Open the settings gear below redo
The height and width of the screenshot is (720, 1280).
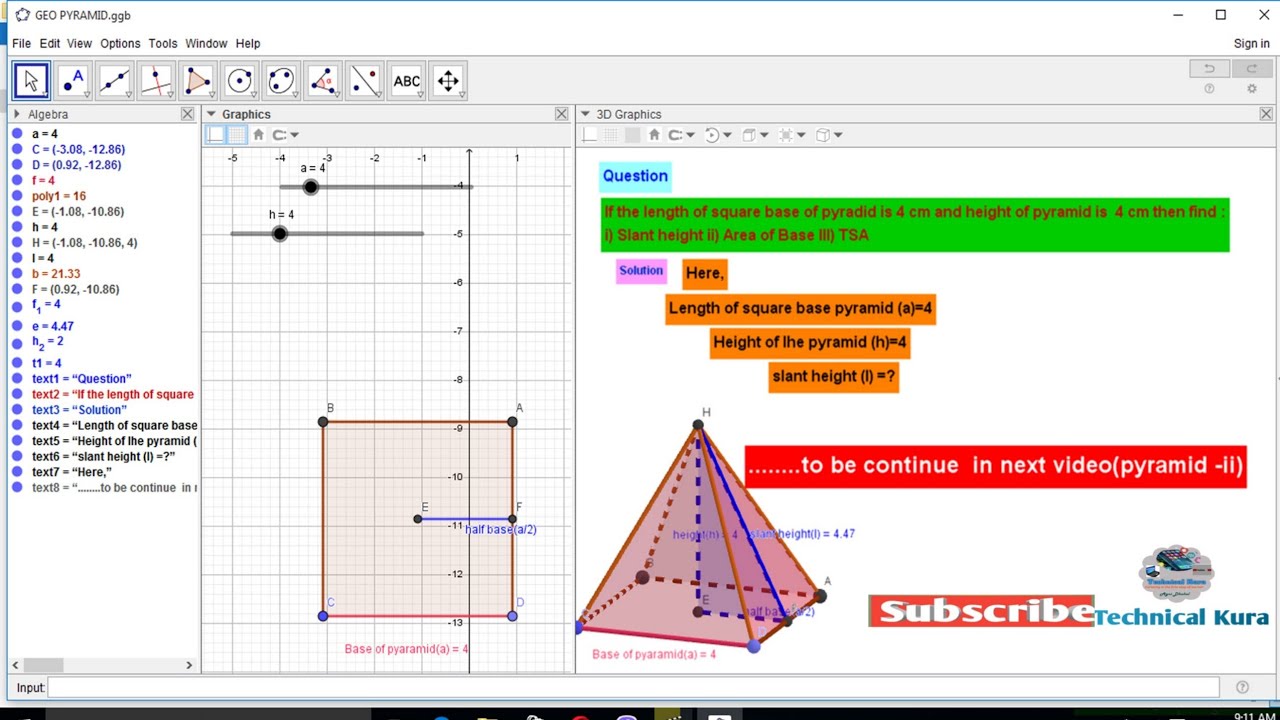1251,89
